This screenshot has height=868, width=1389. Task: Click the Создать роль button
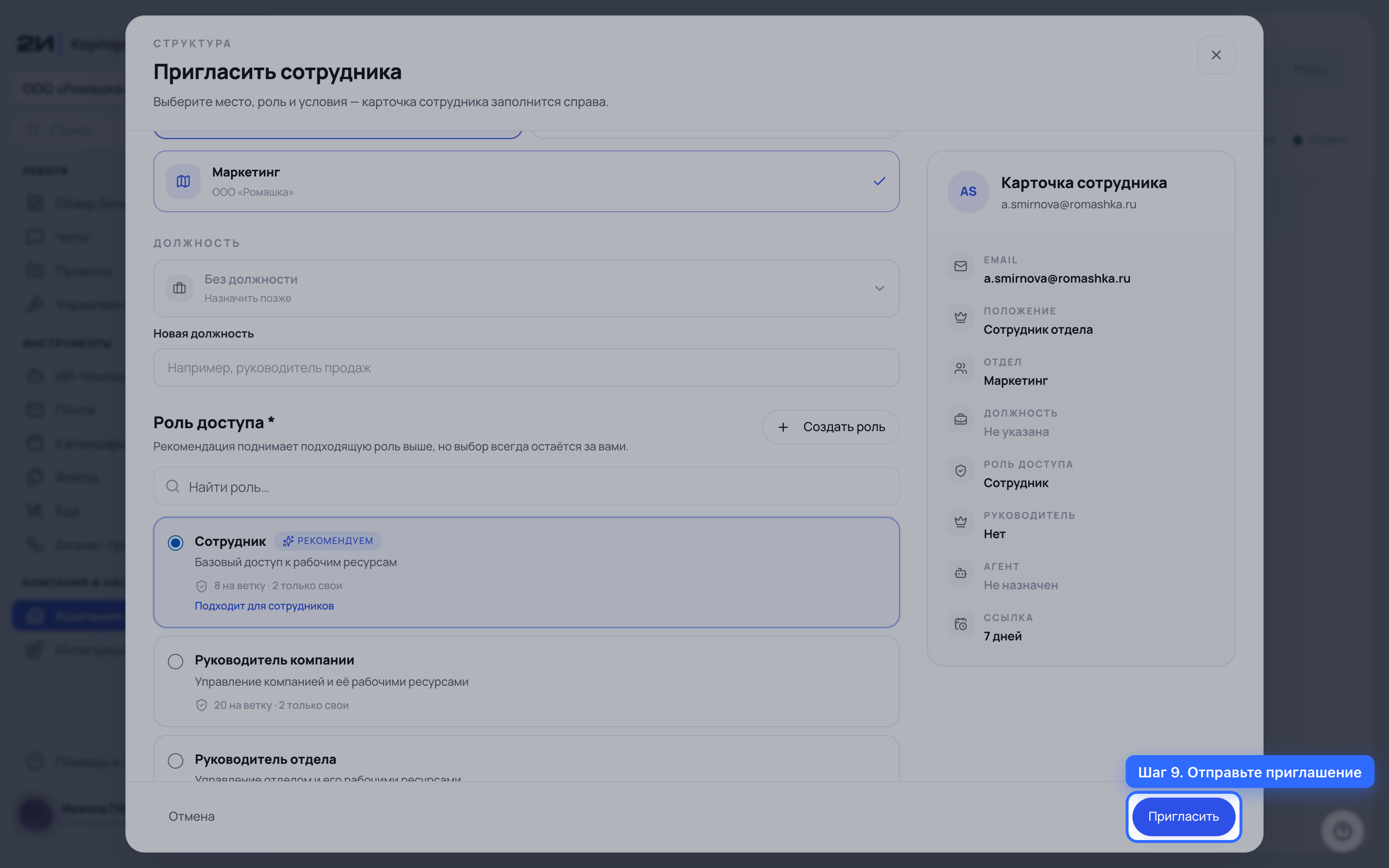(831, 427)
